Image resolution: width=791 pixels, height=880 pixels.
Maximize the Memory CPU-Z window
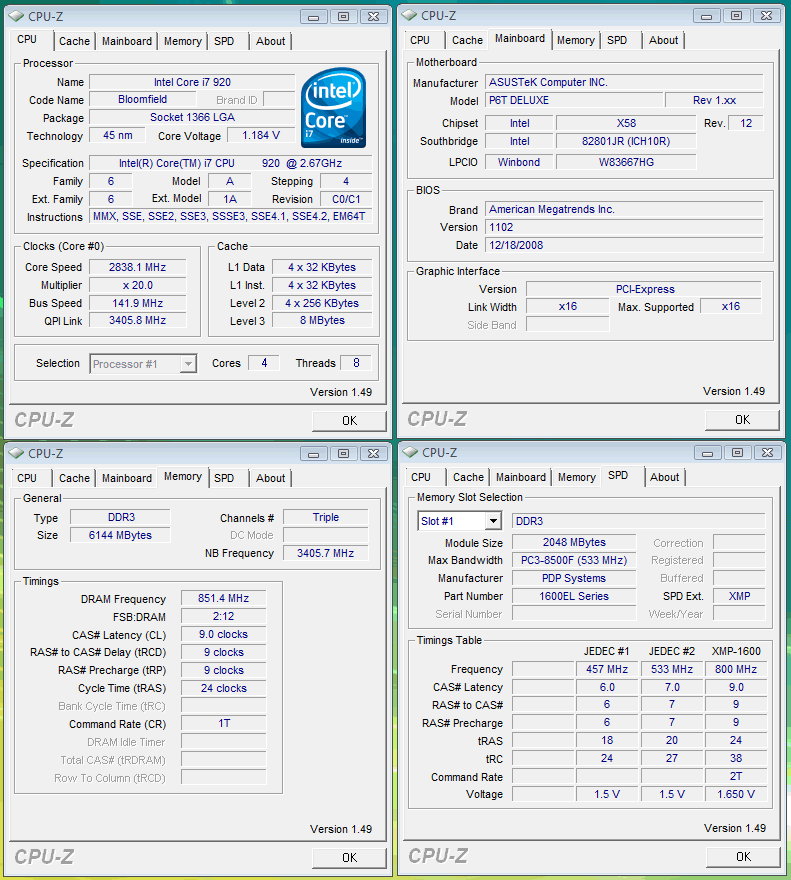[x=342, y=453]
